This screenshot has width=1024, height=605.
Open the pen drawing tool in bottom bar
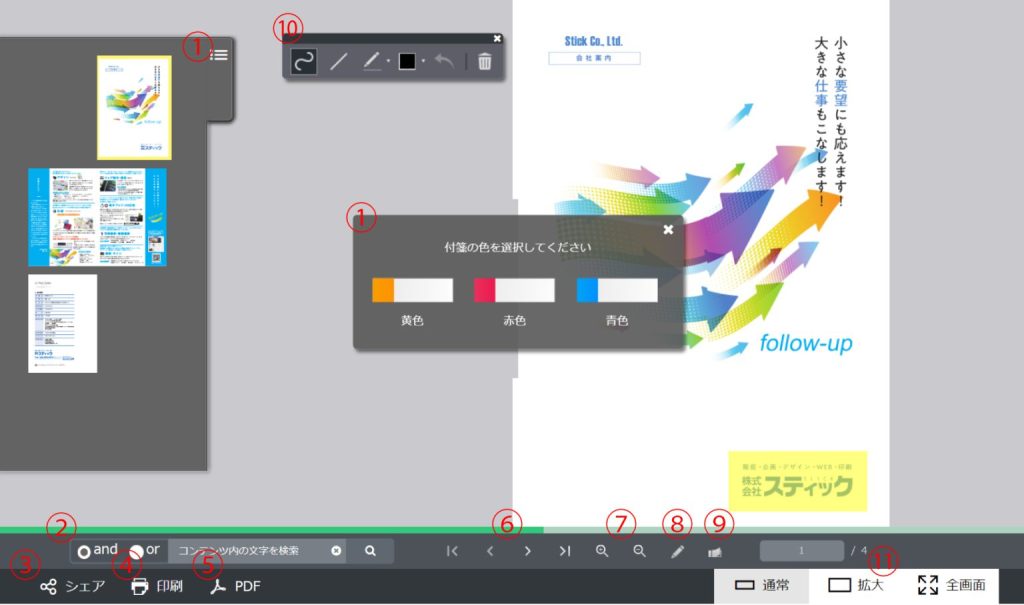[x=677, y=551]
